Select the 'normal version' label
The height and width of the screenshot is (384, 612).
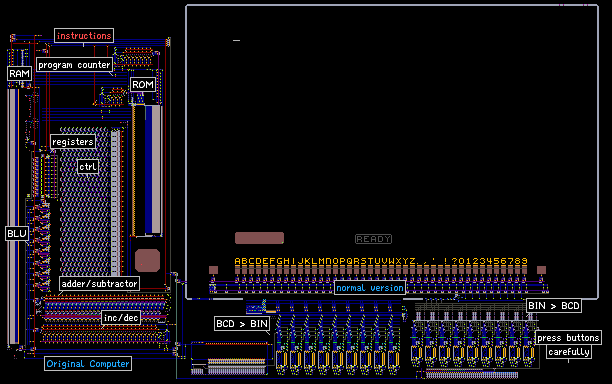370,288
